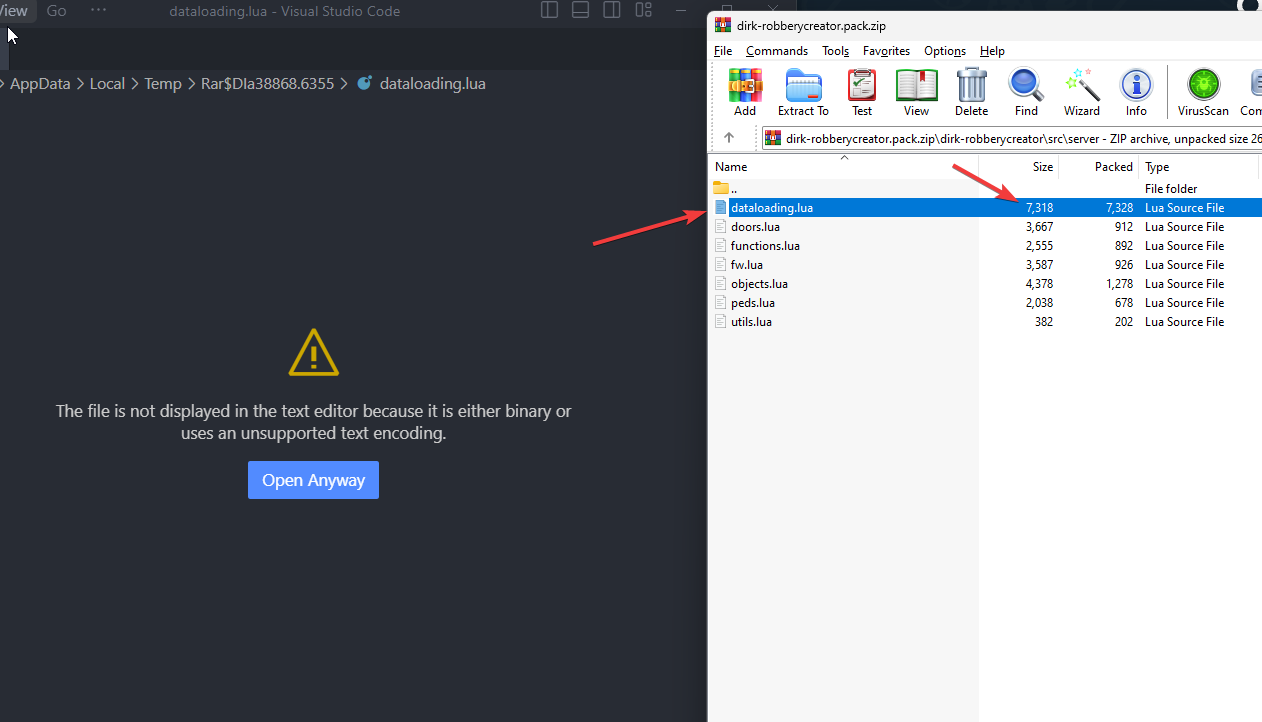
Task: Click the packed value 7,328 for dataloading.lua
Action: click(1119, 208)
